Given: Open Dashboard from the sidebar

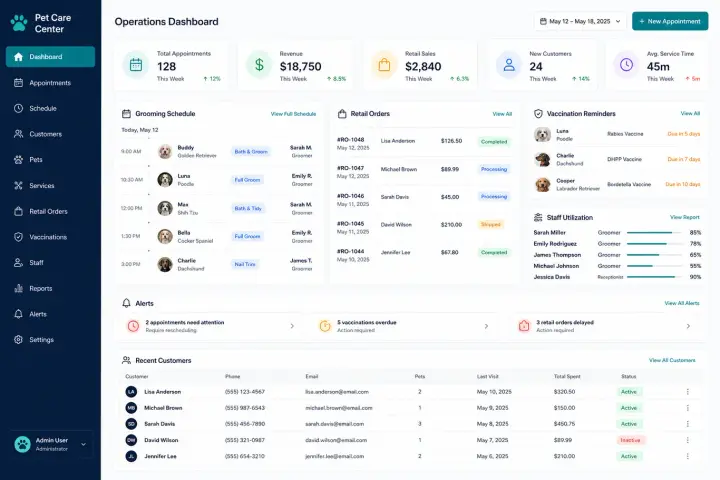Looking at the screenshot, I should coord(51,56).
